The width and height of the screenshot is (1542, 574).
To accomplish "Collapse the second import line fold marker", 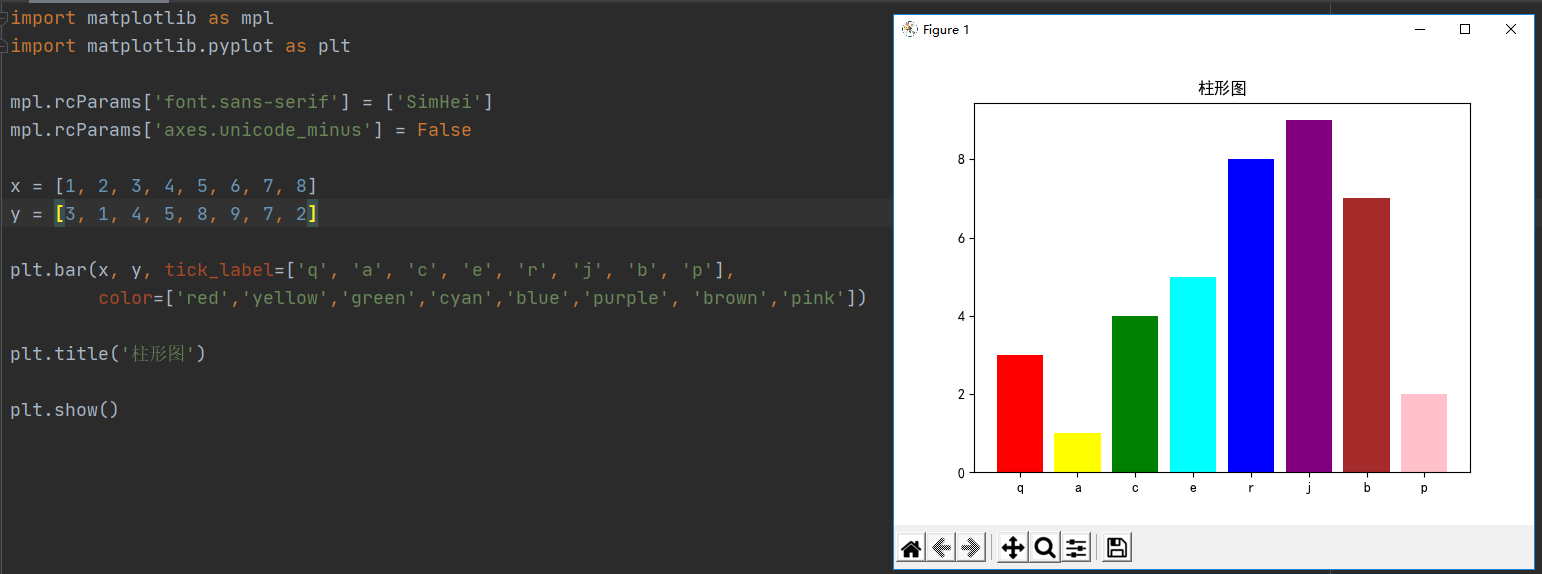I will pyautogui.click(x=4, y=46).
